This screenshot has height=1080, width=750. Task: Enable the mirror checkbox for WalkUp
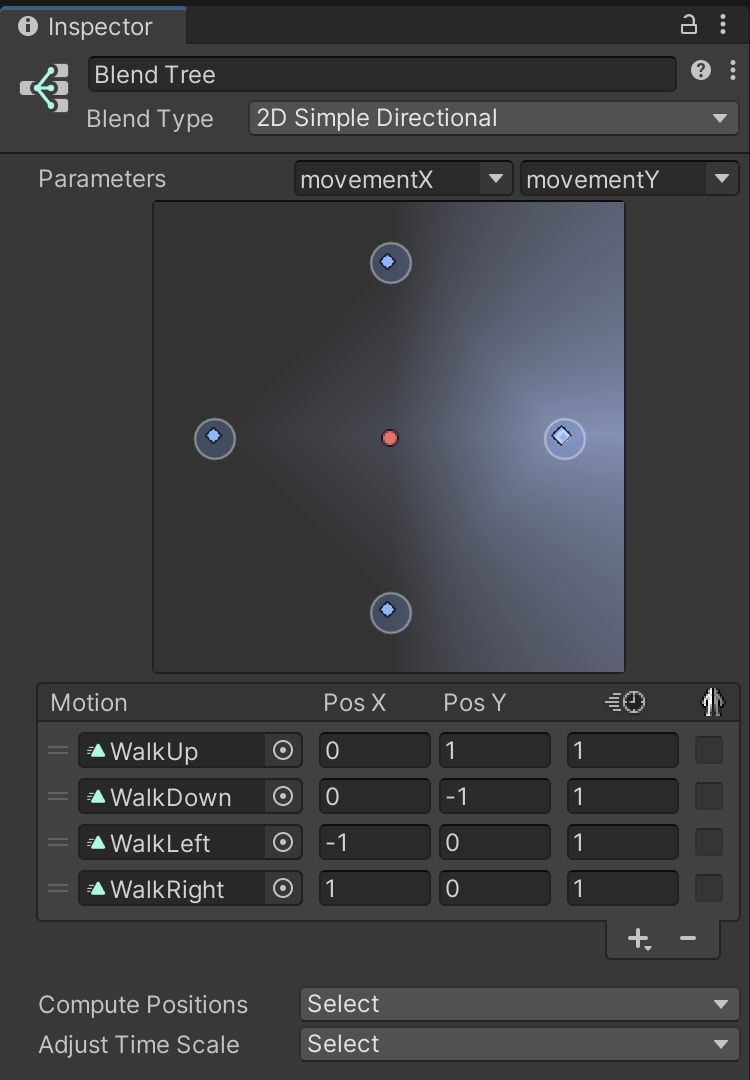709,750
